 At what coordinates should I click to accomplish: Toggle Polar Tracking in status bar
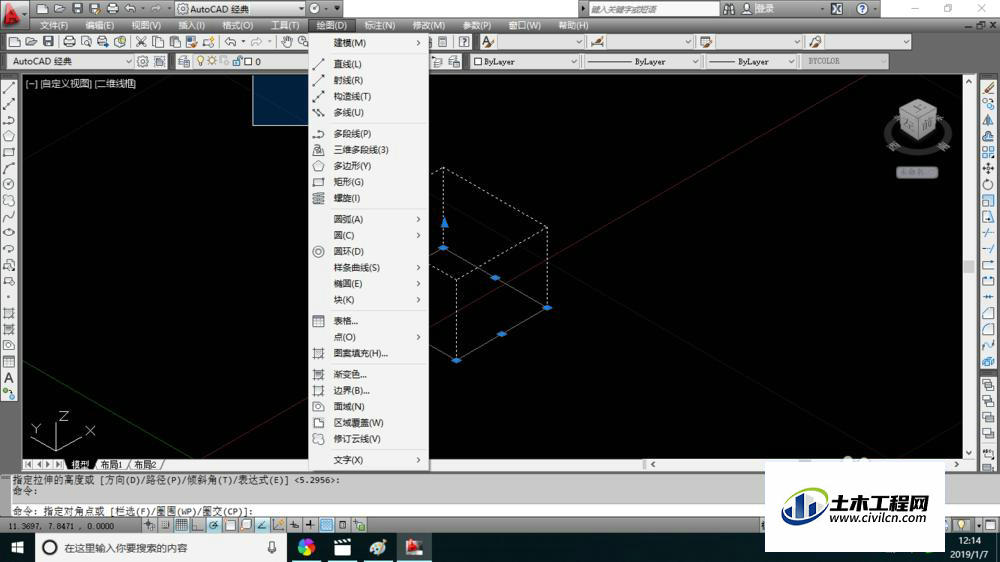point(214,526)
